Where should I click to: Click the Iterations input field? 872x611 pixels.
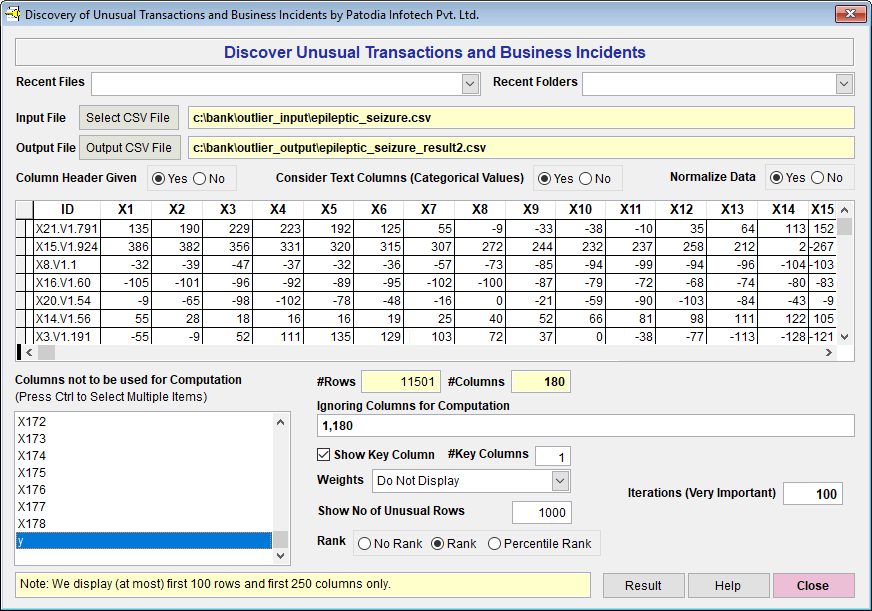tap(812, 494)
